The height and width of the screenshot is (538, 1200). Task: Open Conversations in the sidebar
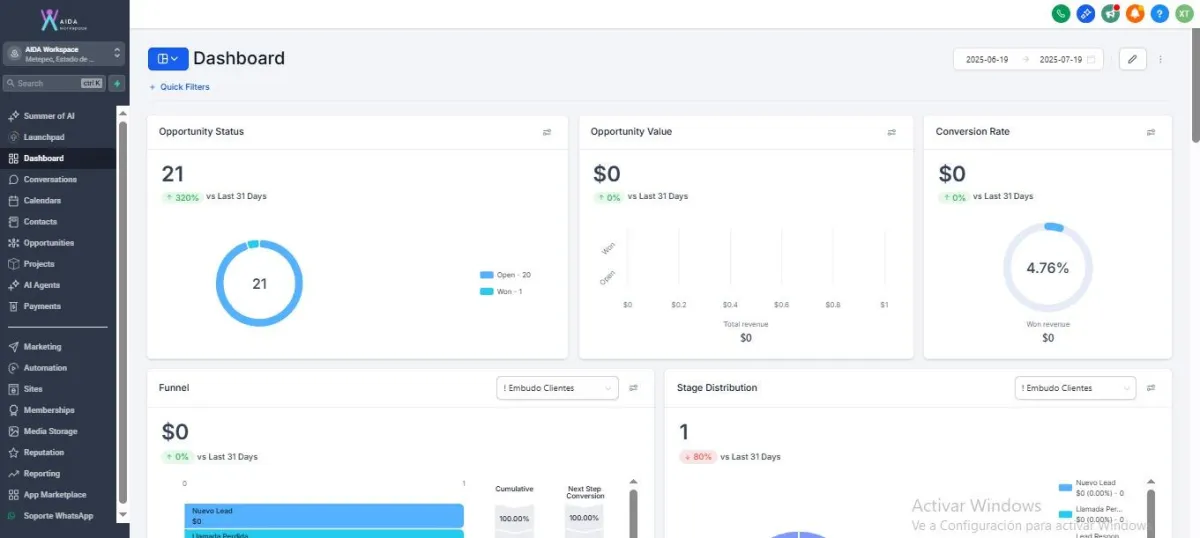tap(50, 179)
